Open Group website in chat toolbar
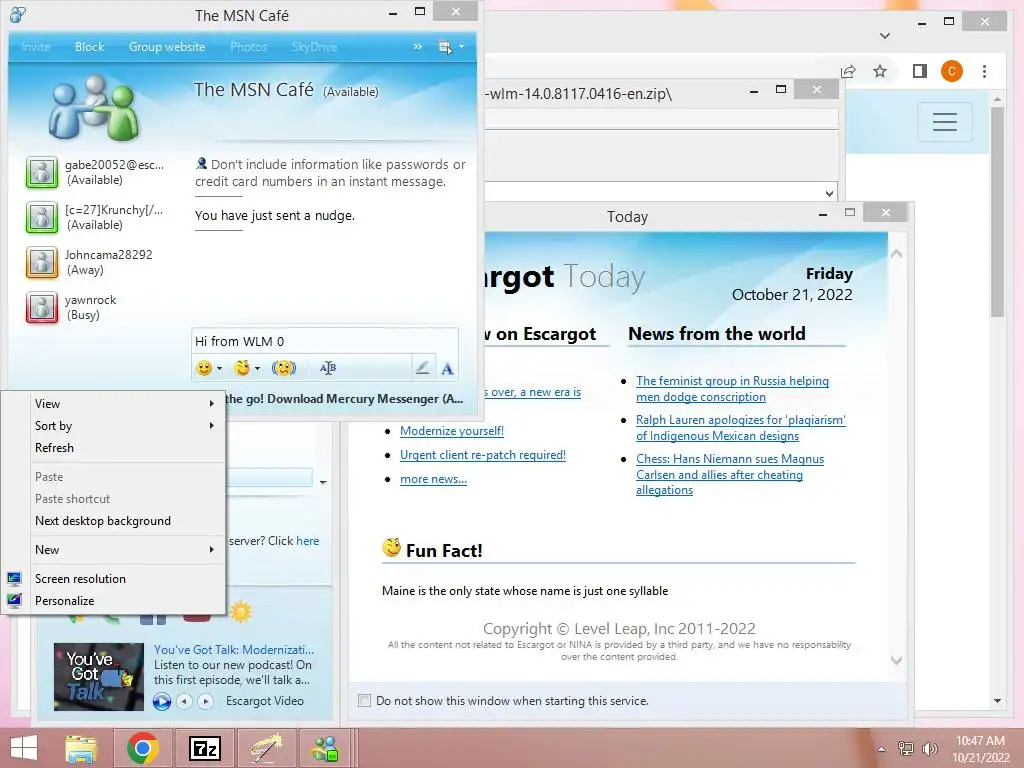The height and width of the screenshot is (768, 1024). [x=167, y=47]
